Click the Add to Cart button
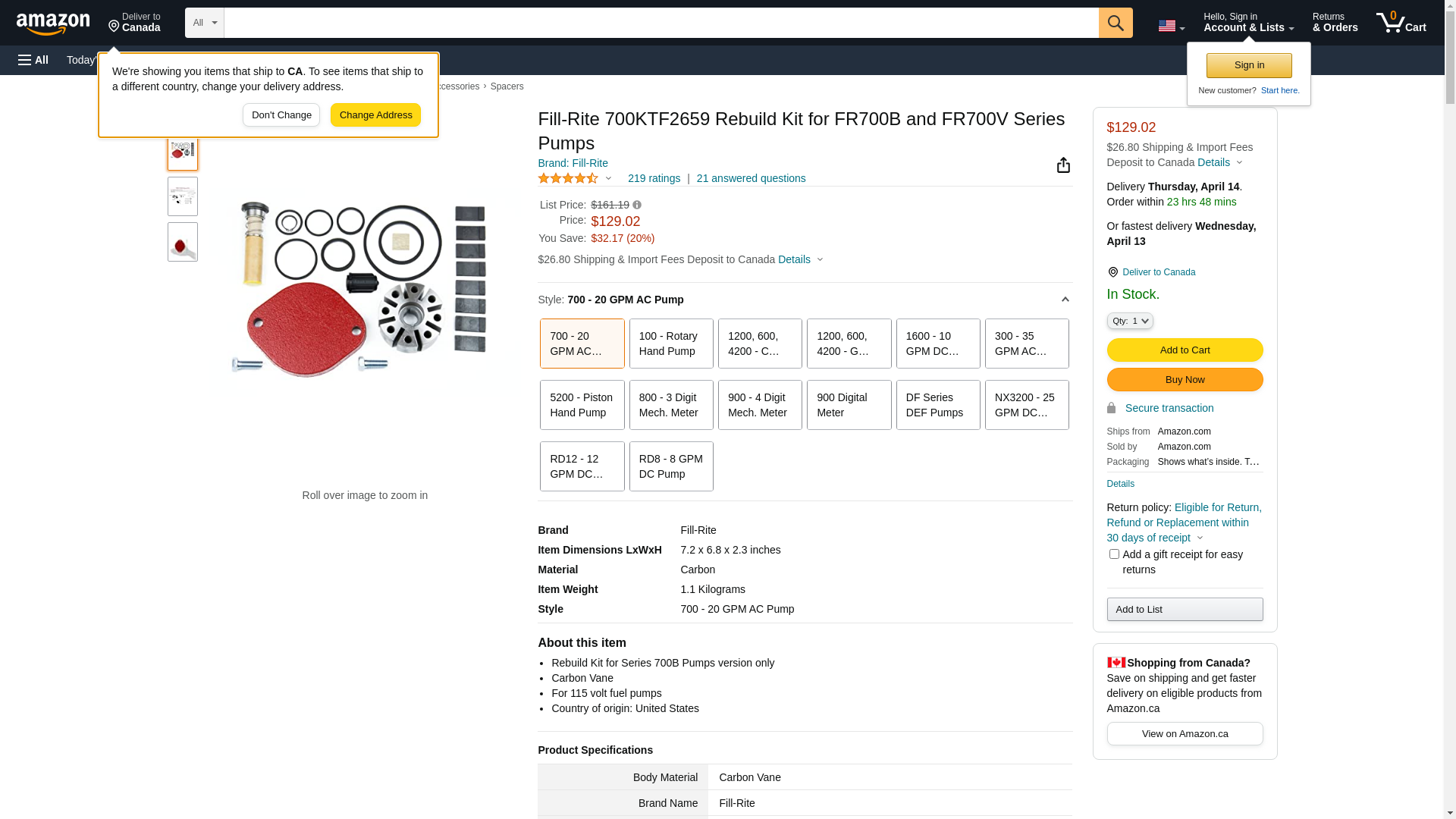Image resolution: width=1456 pixels, height=819 pixels. pos(1185,350)
